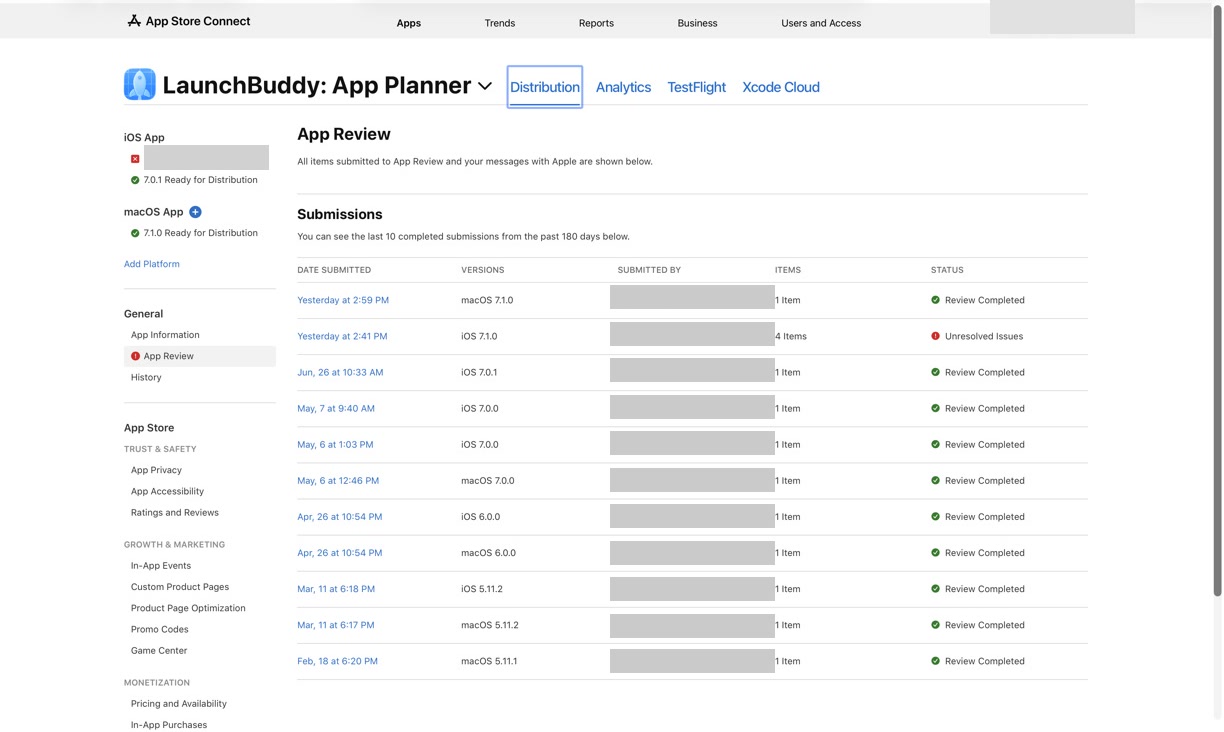Click green status icon in the macOS 5.11.1 row
This screenshot has height=732, width=1224.
pos(936,661)
